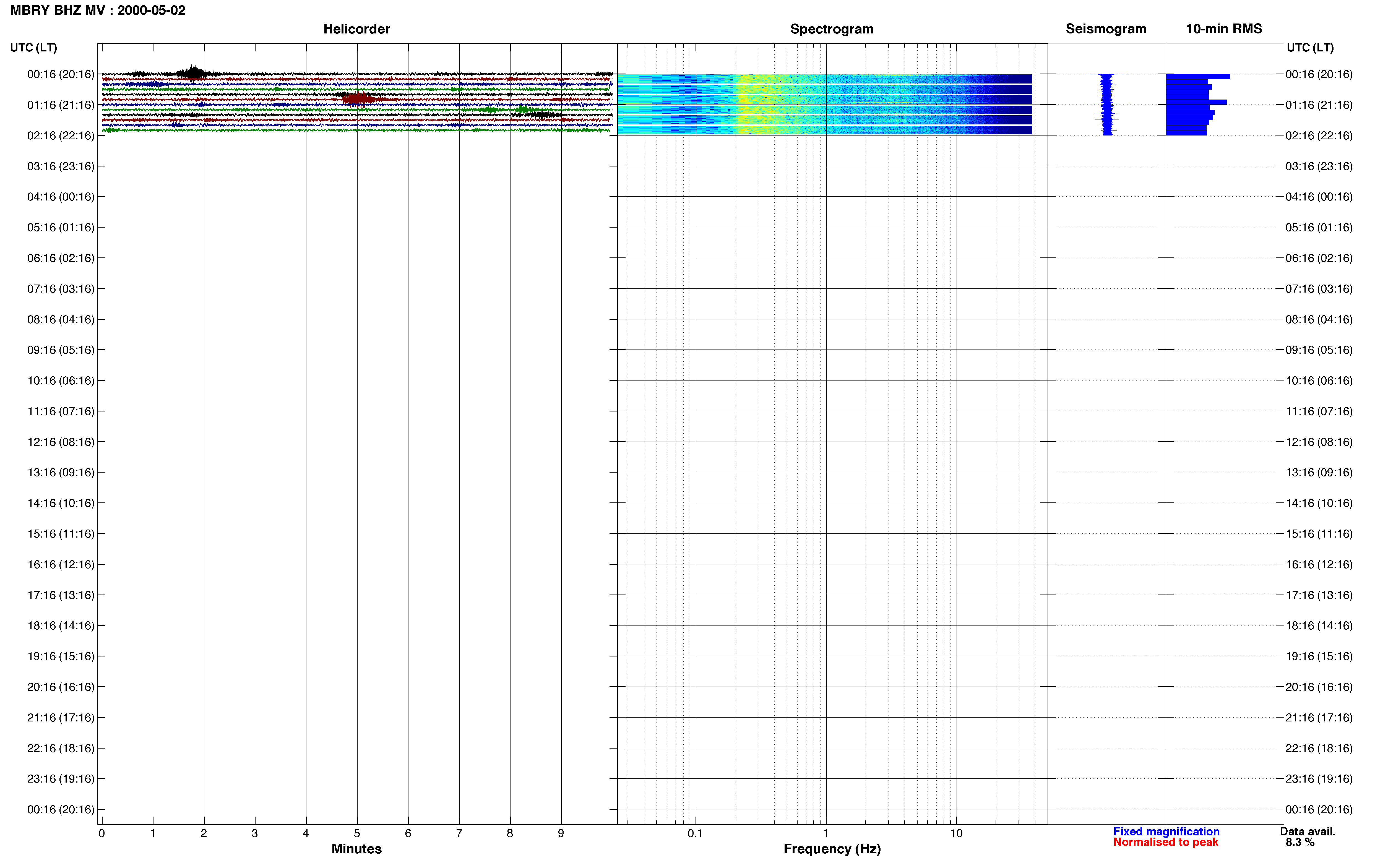1388x868 pixels.
Task: Click the 5 tick on Minutes axis
Action: click(x=357, y=833)
